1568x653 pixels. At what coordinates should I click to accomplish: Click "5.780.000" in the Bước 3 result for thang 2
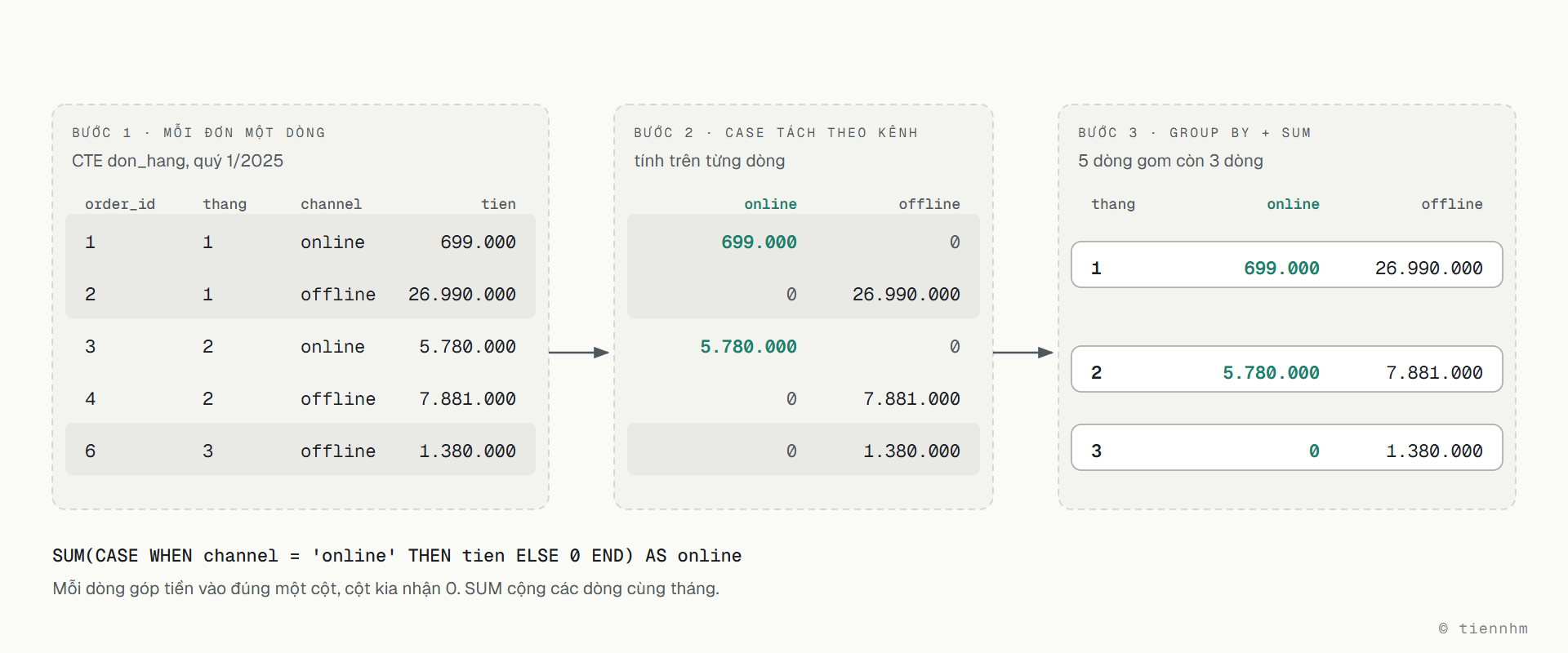(x=1271, y=373)
